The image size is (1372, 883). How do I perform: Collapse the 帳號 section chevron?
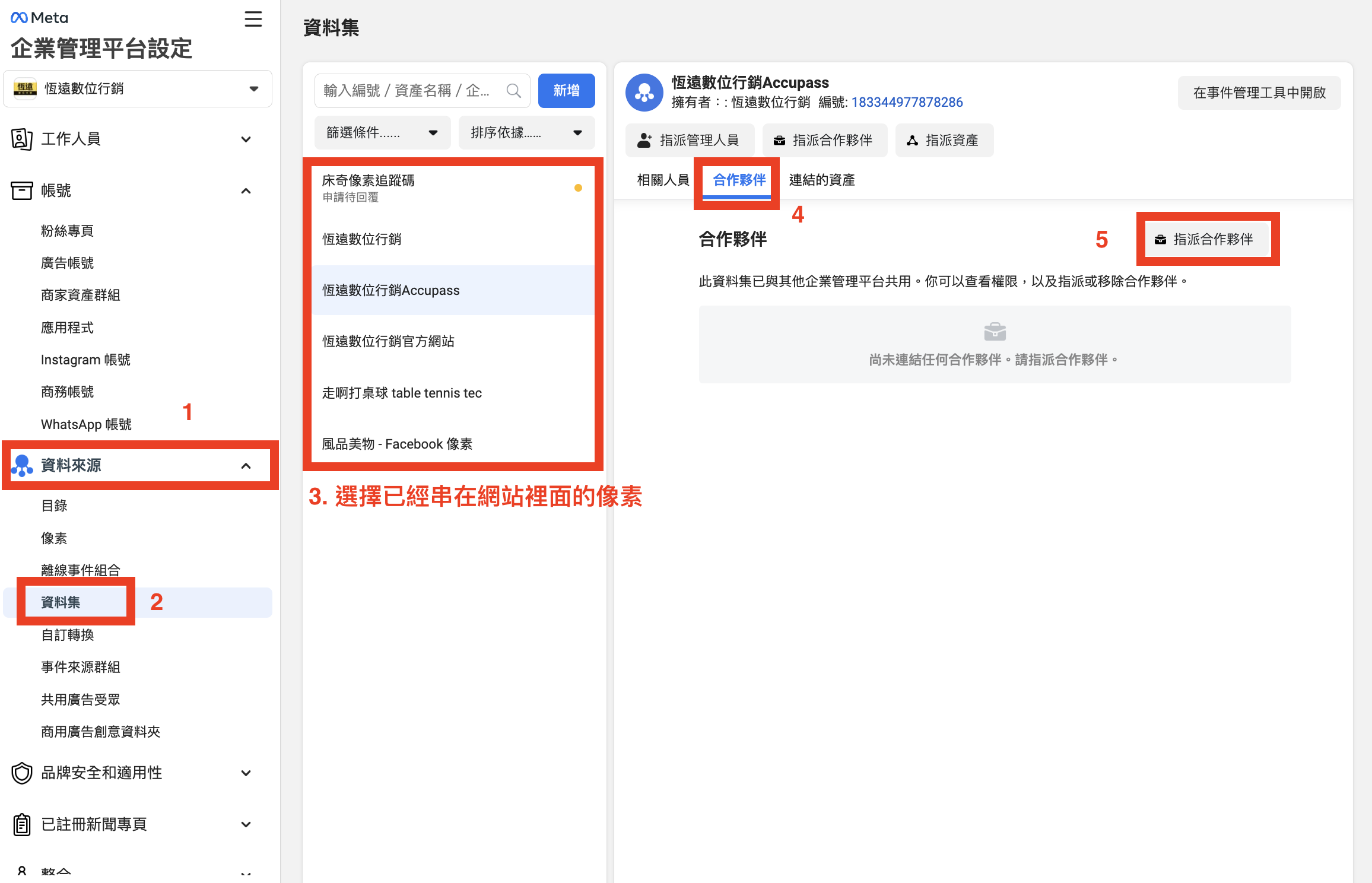tap(246, 190)
